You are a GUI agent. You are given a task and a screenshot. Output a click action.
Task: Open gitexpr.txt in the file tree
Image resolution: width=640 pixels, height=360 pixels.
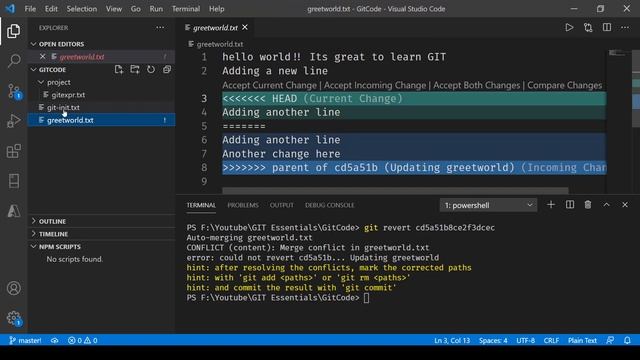click(x=102, y=95)
